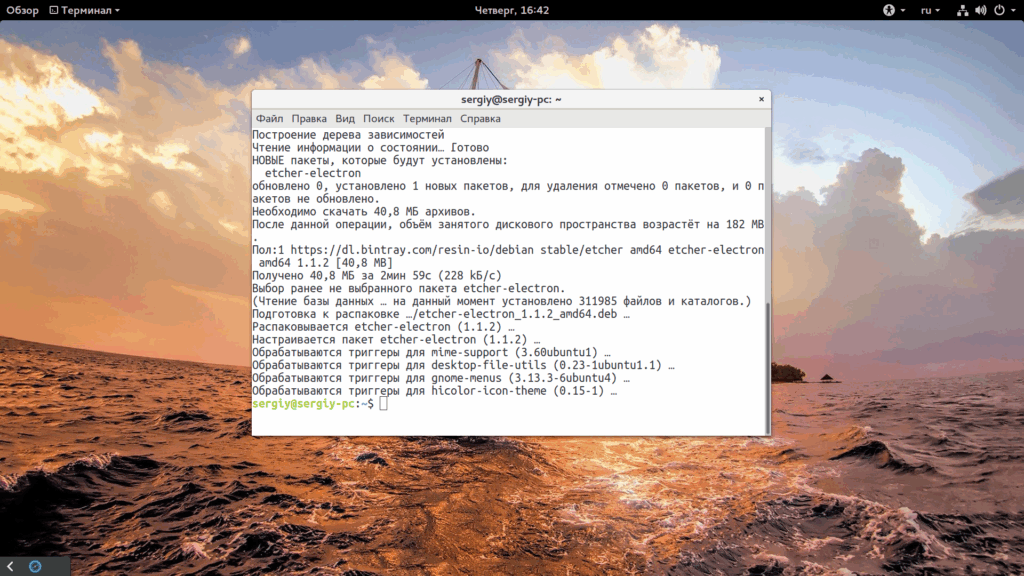Click the line 'Настраивается пакет etcher-electron (1.1.2)'

pos(396,340)
